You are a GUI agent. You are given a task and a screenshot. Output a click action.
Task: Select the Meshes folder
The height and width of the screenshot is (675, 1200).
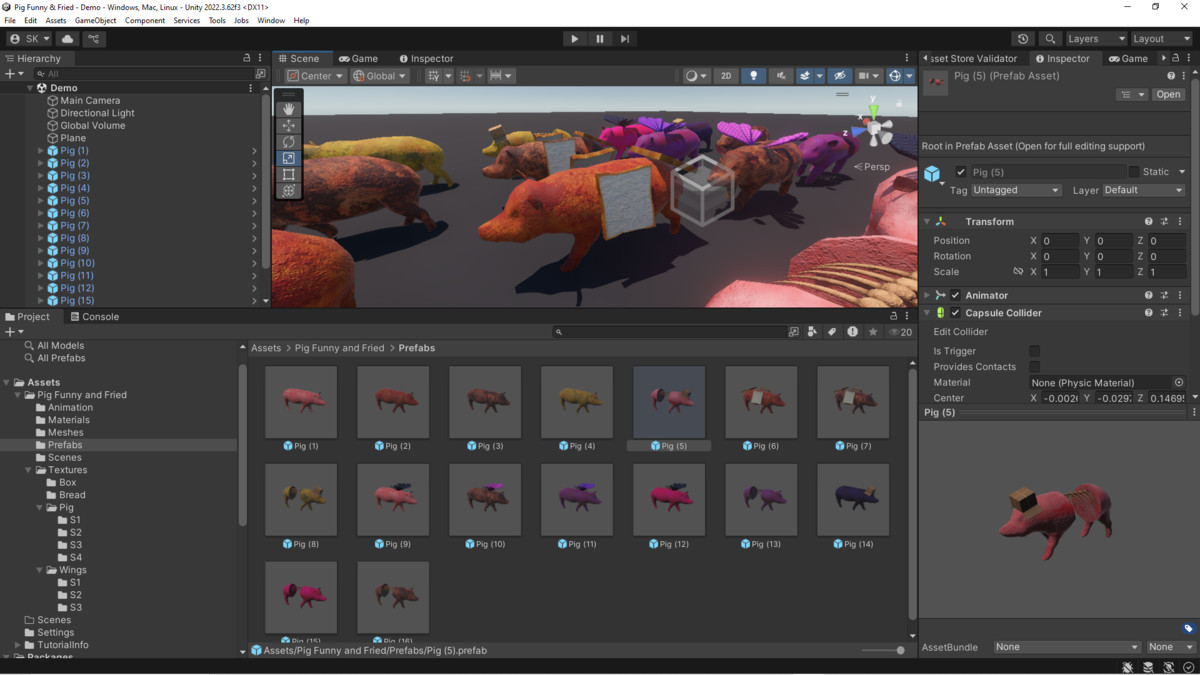tap(66, 432)
